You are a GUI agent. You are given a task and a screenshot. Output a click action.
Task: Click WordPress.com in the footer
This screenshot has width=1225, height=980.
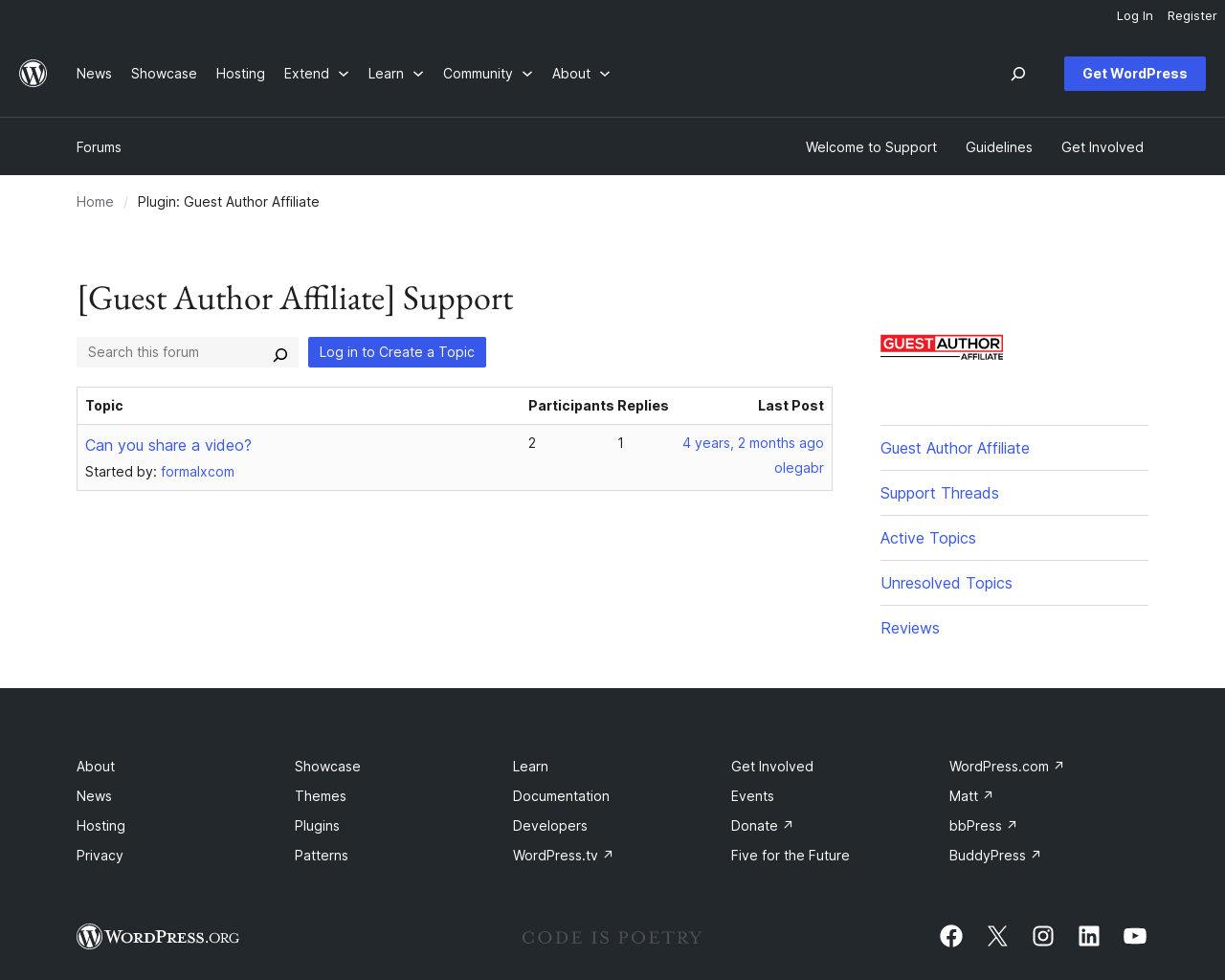pos(1006,767)
